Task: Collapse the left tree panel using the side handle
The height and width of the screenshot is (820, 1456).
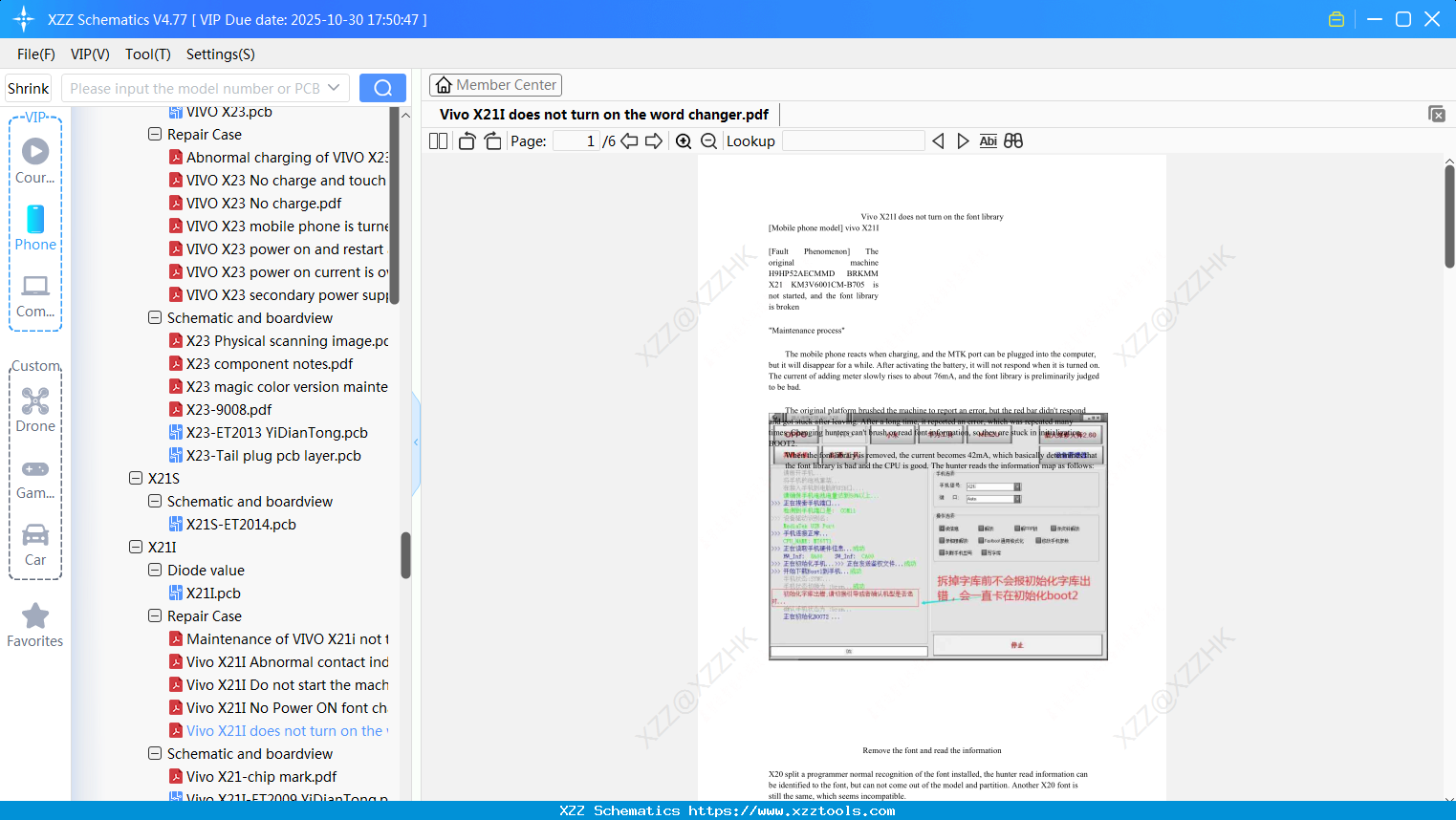Action: [416, 442]
